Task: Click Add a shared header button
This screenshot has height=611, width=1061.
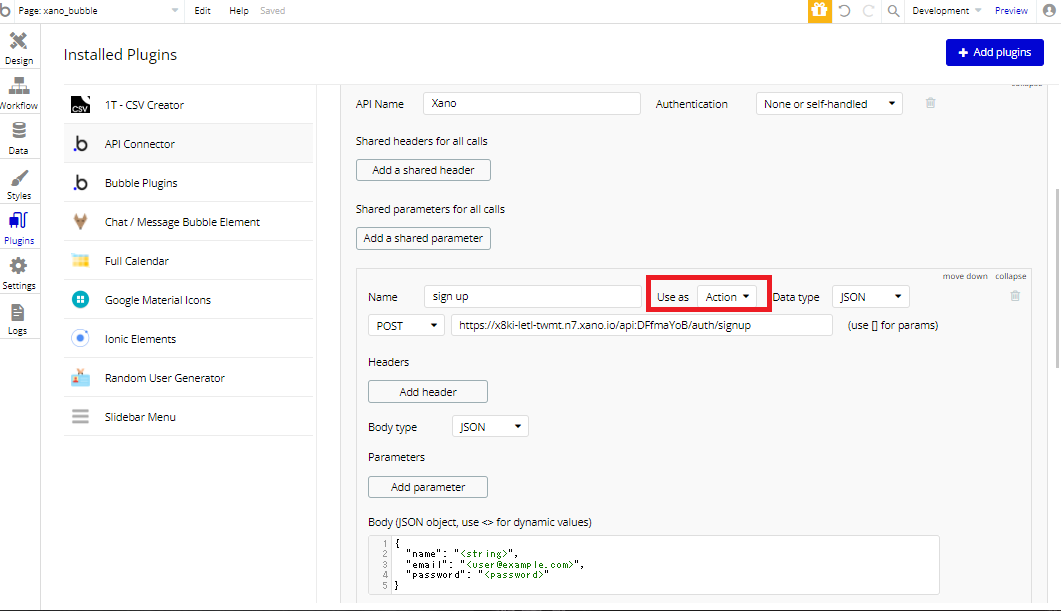Action: (x=423, y=170)
